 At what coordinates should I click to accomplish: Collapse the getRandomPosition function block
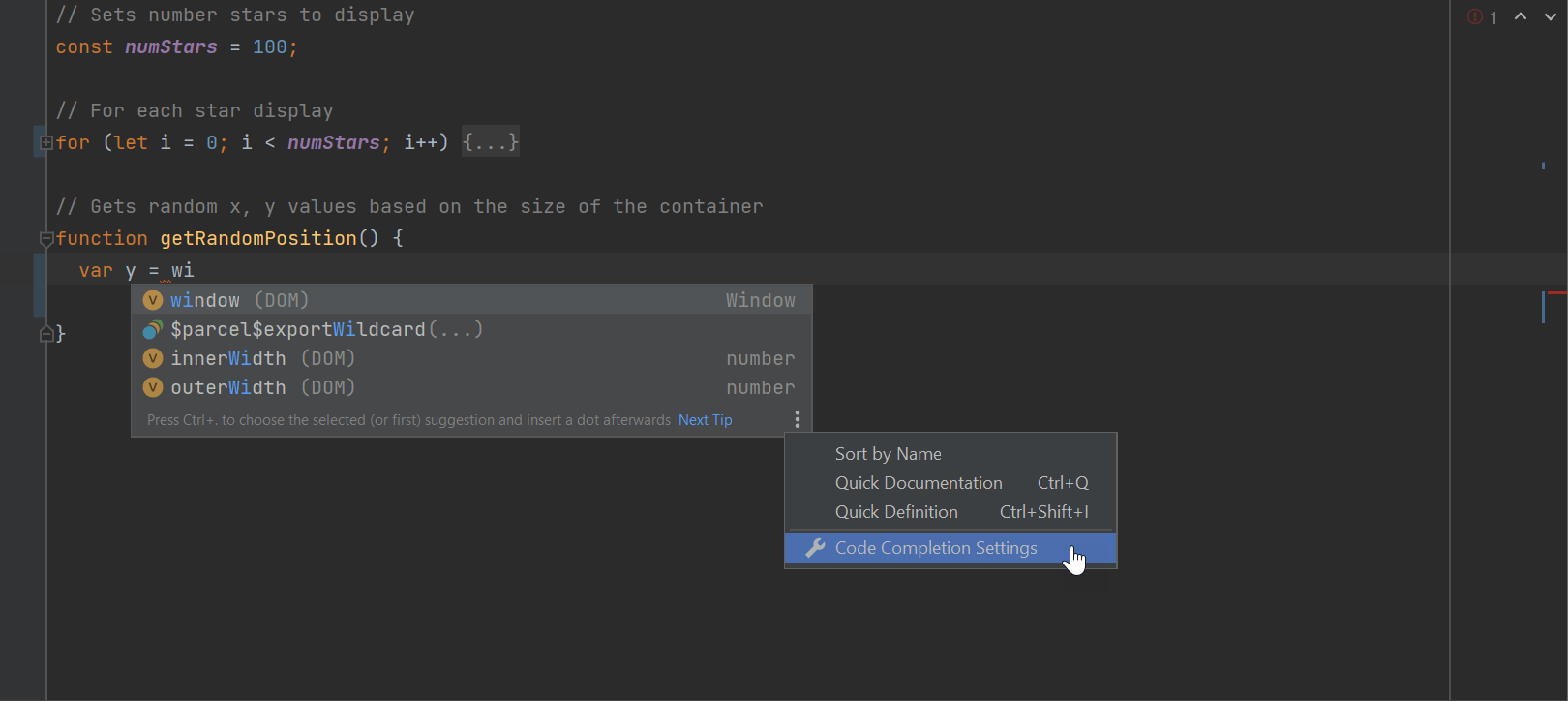(x=45, y=238)
